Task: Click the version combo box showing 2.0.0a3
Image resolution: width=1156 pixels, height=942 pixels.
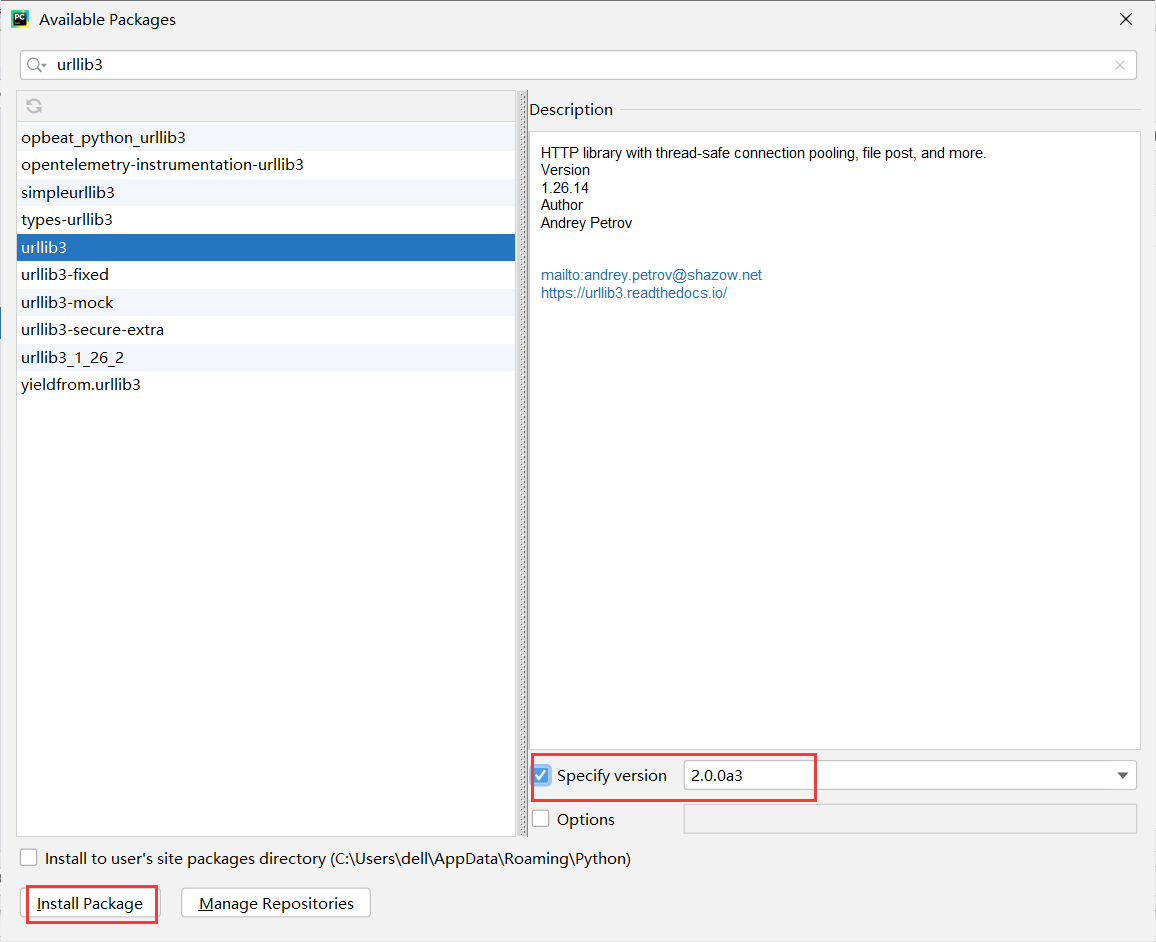Action: [x=890, y=775]
